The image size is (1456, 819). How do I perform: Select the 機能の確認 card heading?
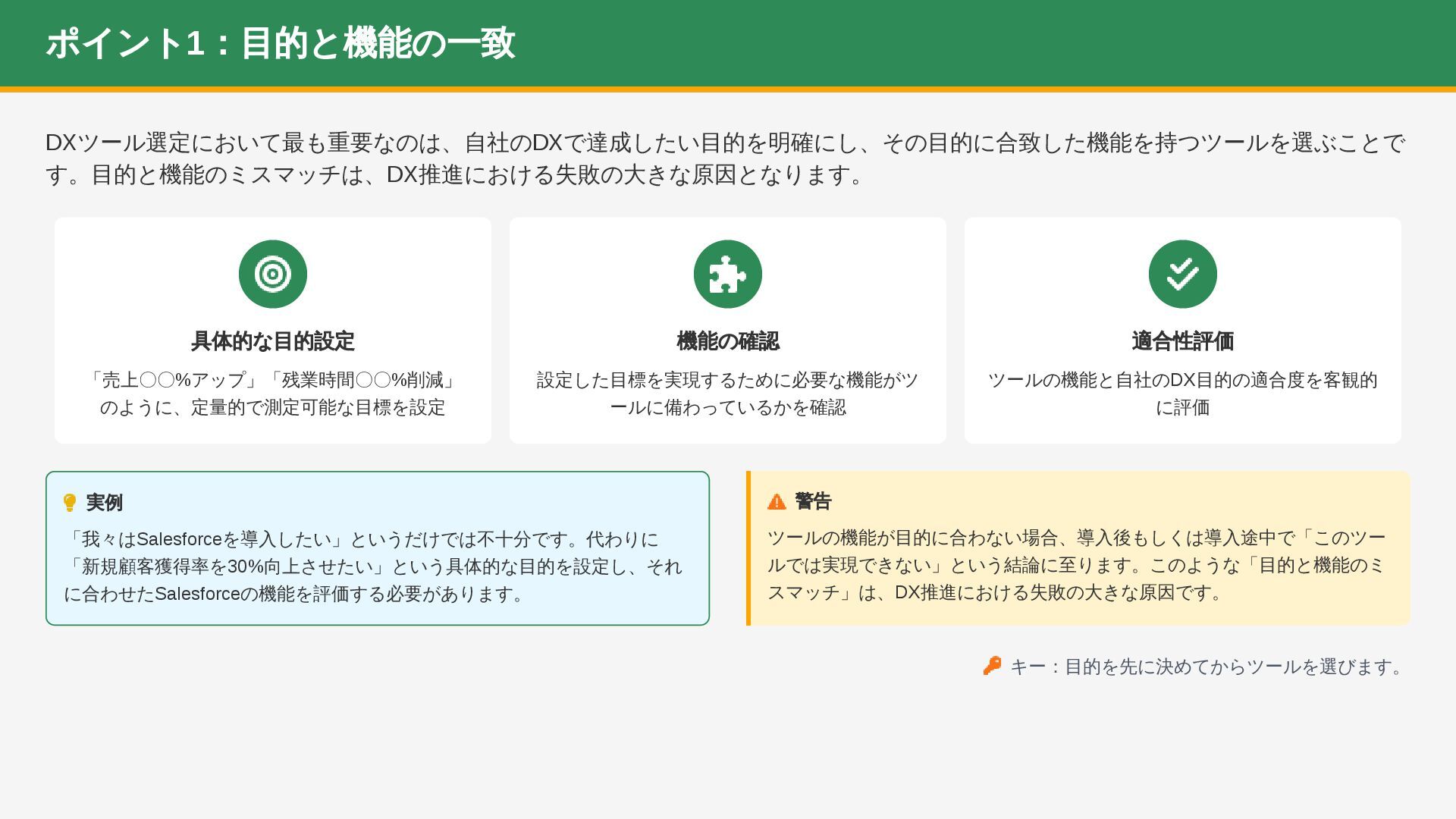pyautogui.click(x=728, y=341)
